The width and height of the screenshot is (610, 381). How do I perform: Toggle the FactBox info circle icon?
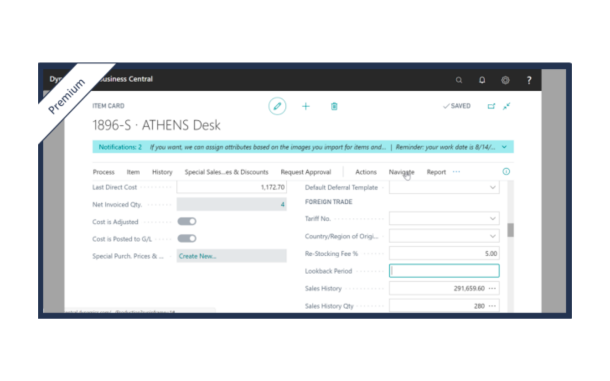click(x=506, y=172)
